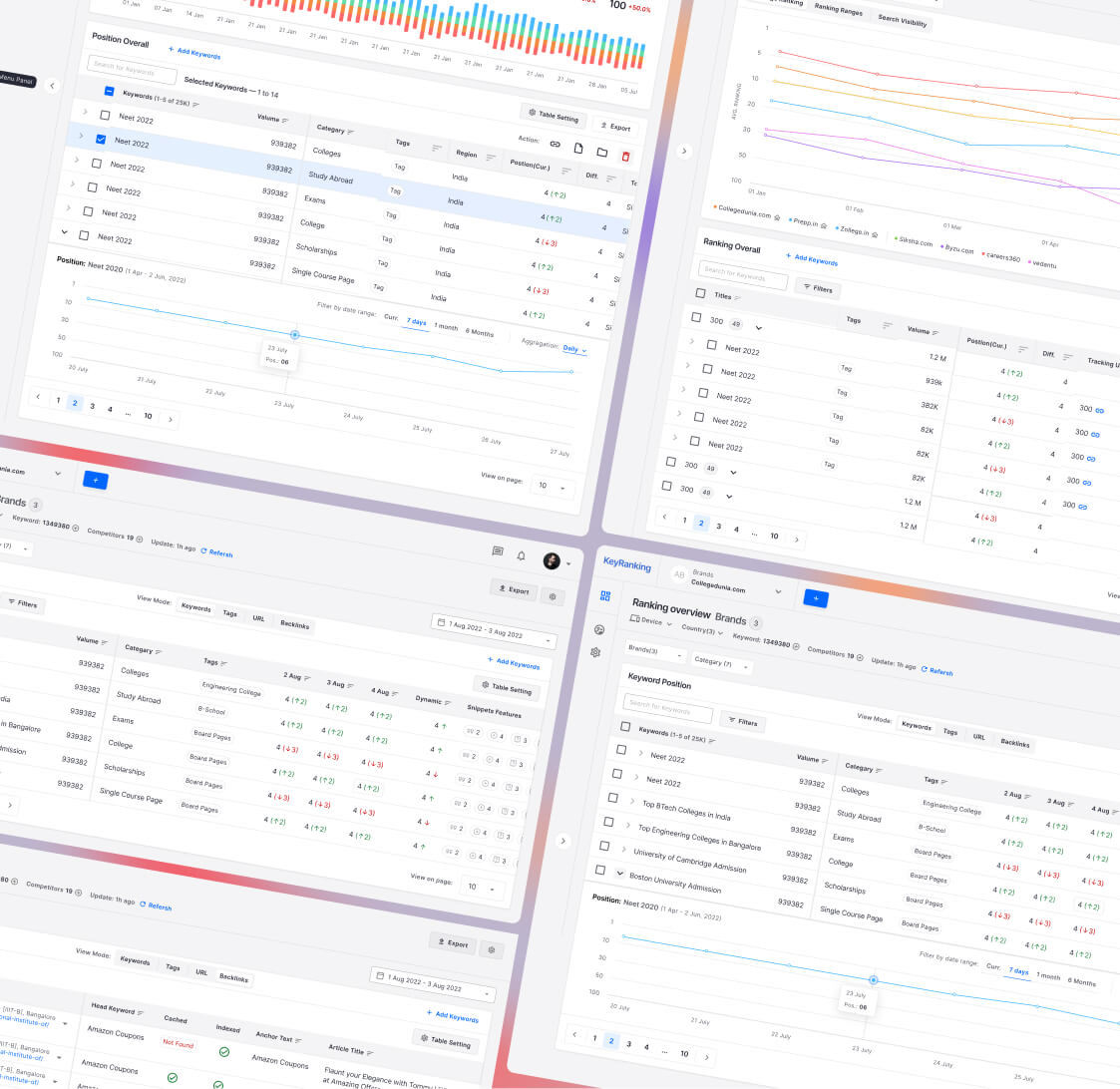Sort by Dynamic column in the avatar panel
Screen dimensions: 1120x1089
pos(447,703)
